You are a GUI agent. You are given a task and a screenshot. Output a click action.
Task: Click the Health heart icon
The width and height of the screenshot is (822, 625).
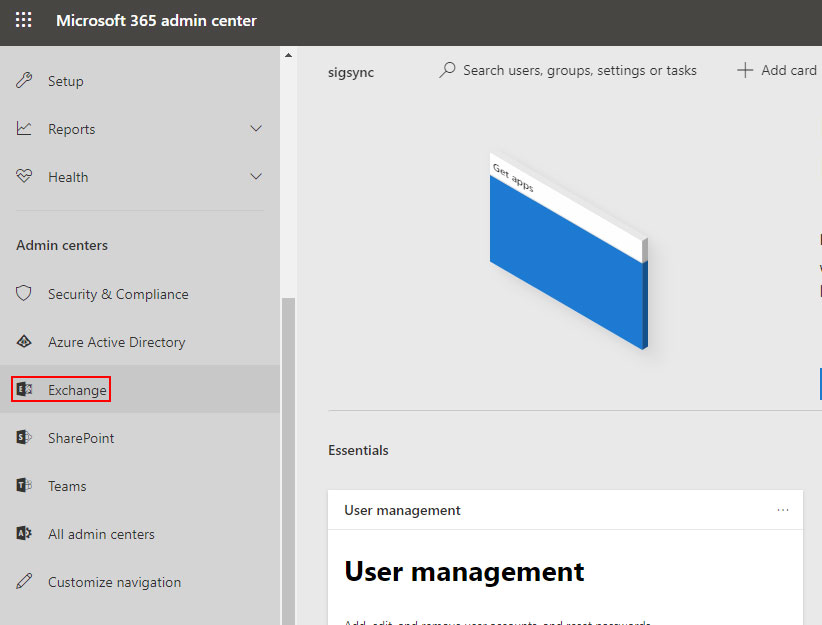pos(24,177)
